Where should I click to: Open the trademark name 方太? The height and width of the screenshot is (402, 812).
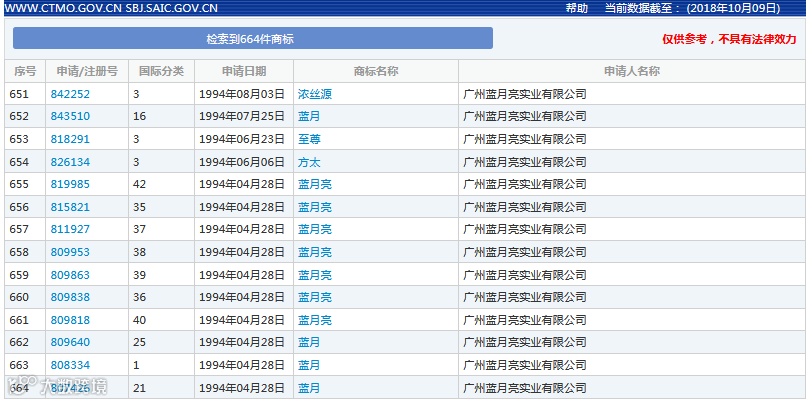click(309, 162)
